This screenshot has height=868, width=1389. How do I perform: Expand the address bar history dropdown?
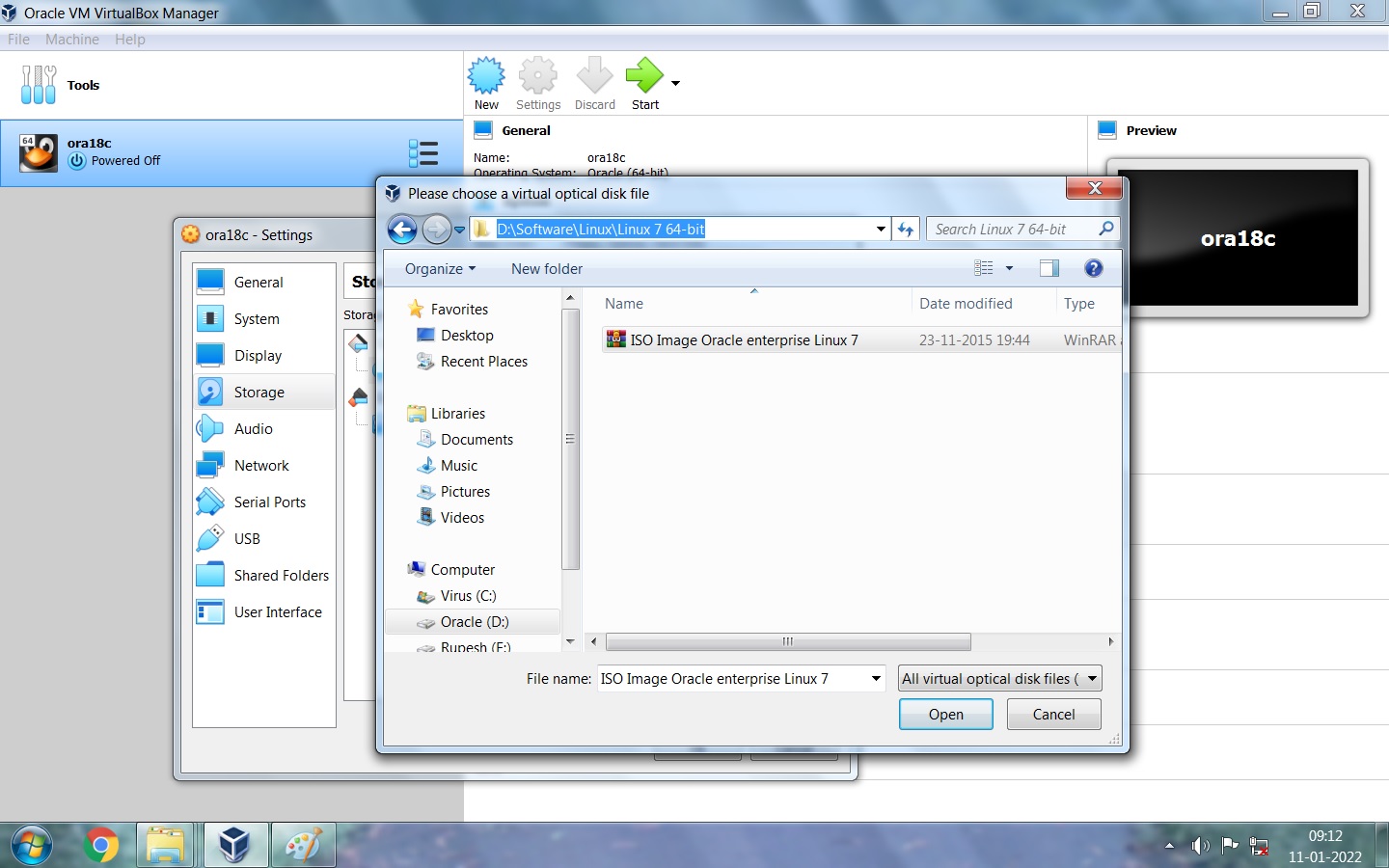point(881,229)
